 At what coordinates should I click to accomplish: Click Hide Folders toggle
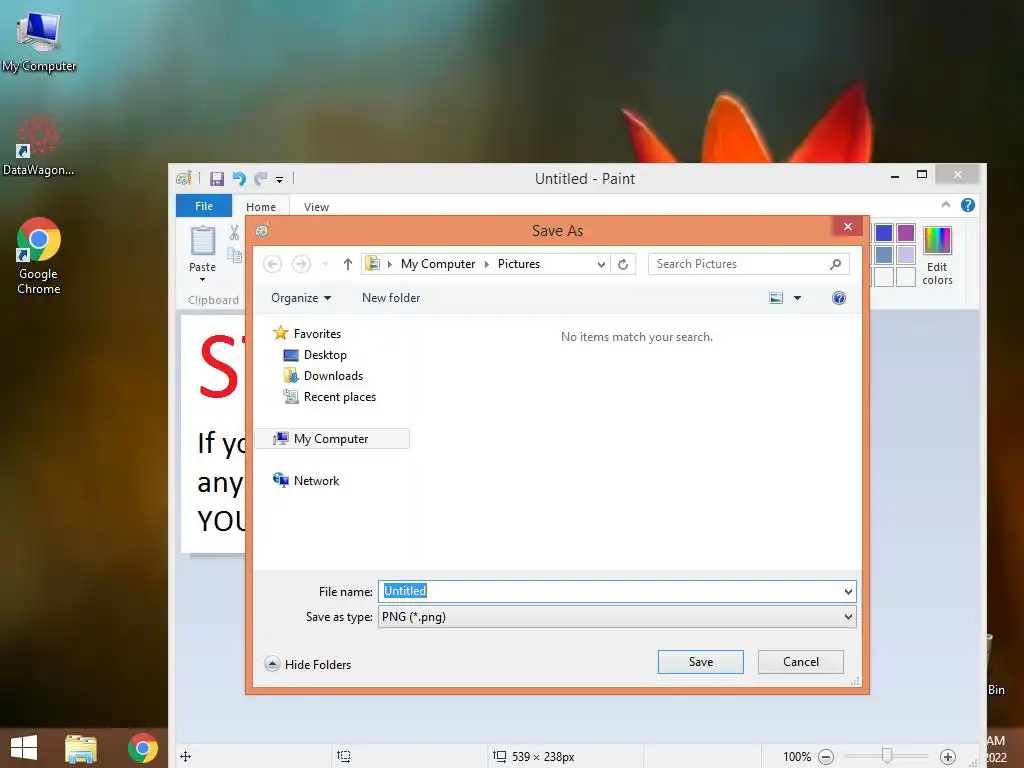pos(308,664)
